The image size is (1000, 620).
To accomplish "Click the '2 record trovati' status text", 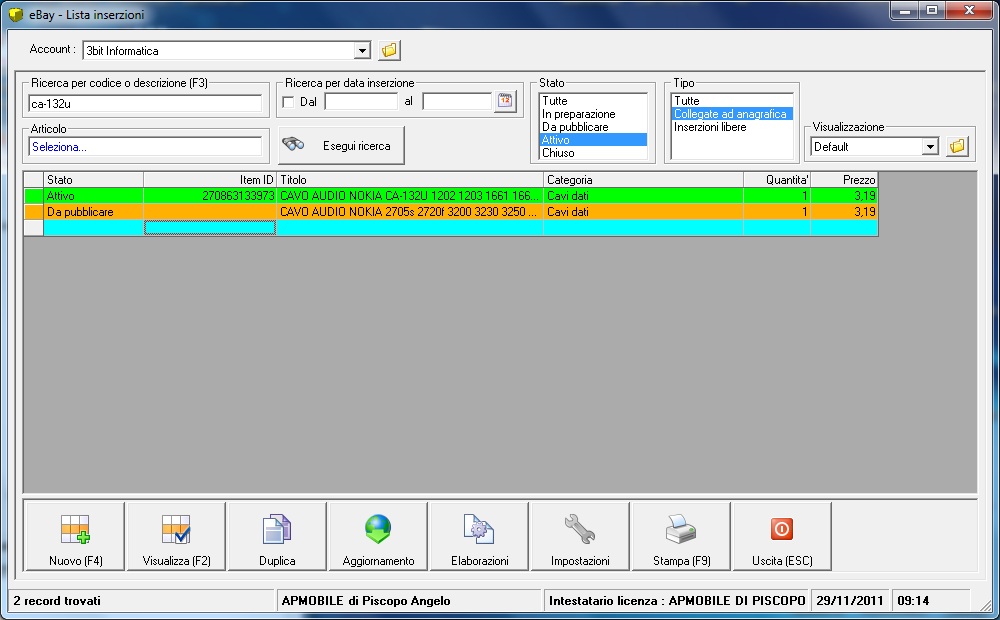I will coord(57,600).
